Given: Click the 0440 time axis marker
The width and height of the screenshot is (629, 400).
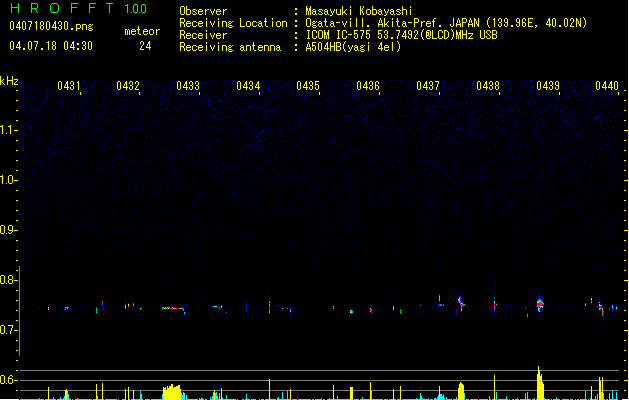Looking at the screenshot, I should tap(607, 86).
